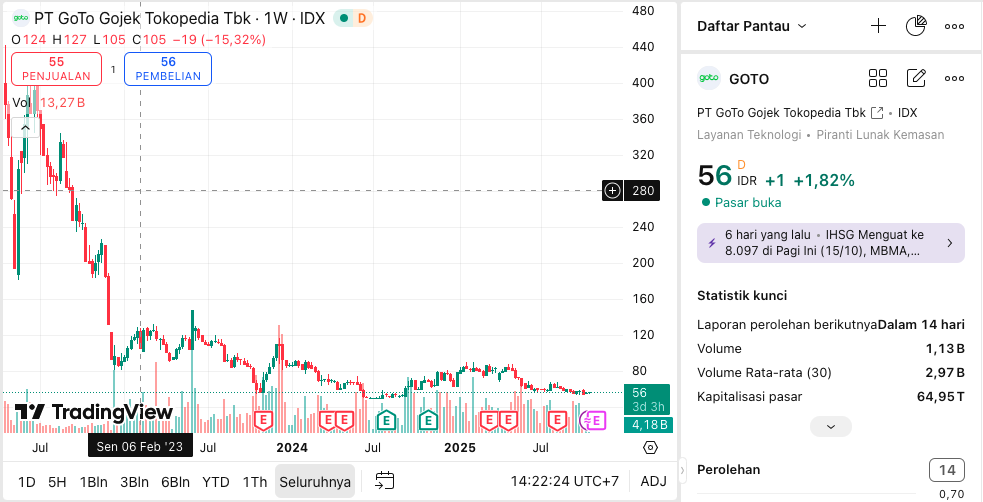
Task: Click the GOTO logo in the details panel
Action: (x=709, y=78)
